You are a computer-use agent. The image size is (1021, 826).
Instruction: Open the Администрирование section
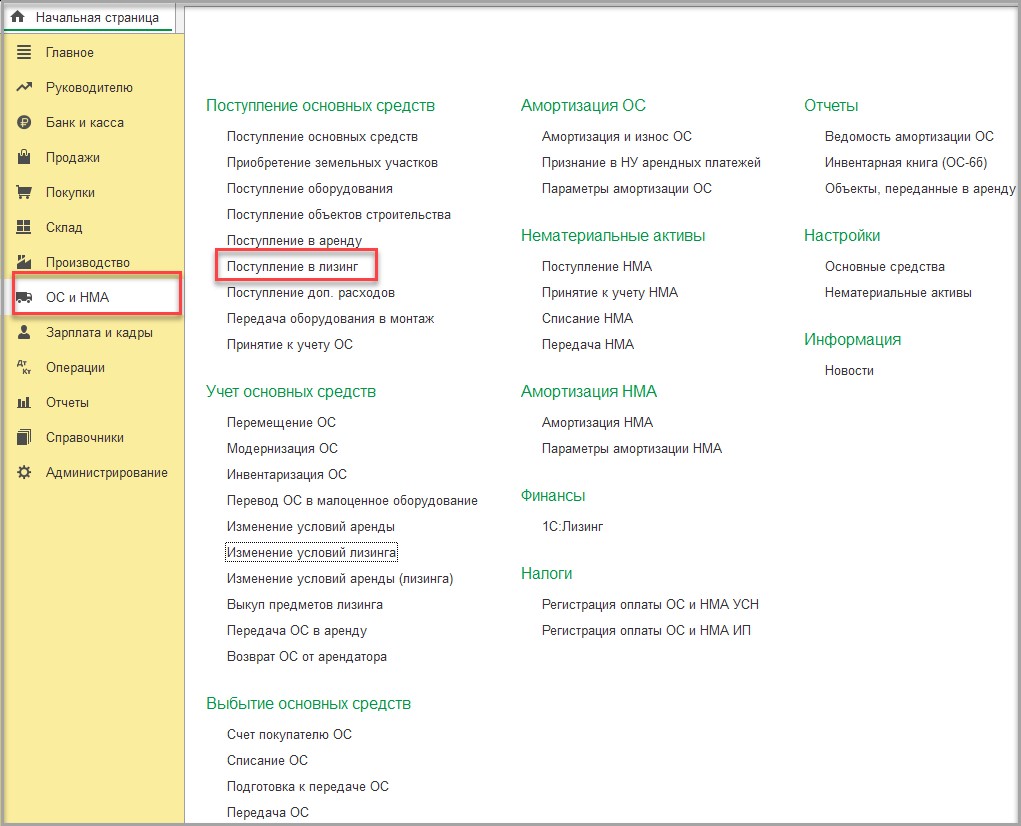click(107, 473)
